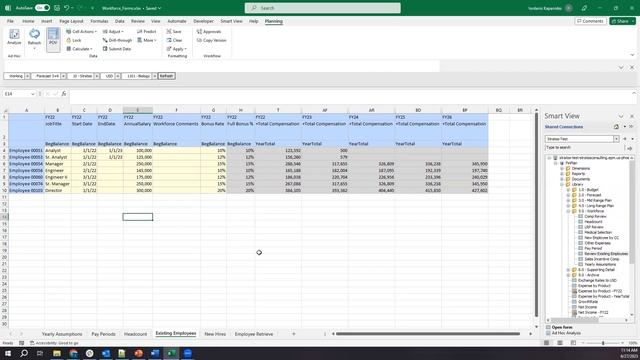
Task: Click the search box in title bar
Action: (x=322, y=8)
